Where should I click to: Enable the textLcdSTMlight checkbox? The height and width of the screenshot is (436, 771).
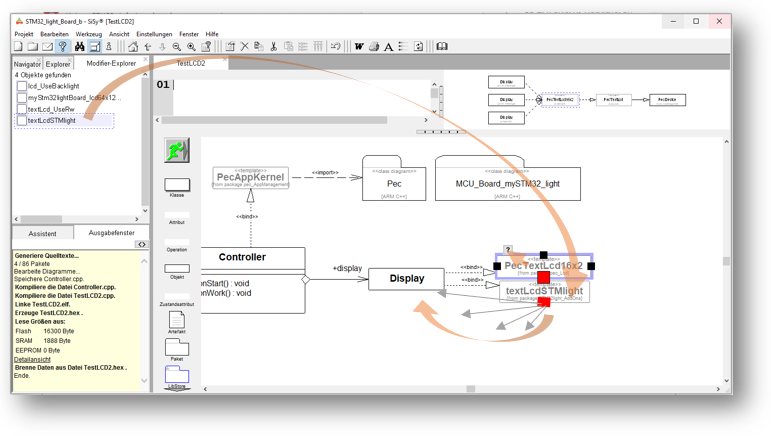21,121
